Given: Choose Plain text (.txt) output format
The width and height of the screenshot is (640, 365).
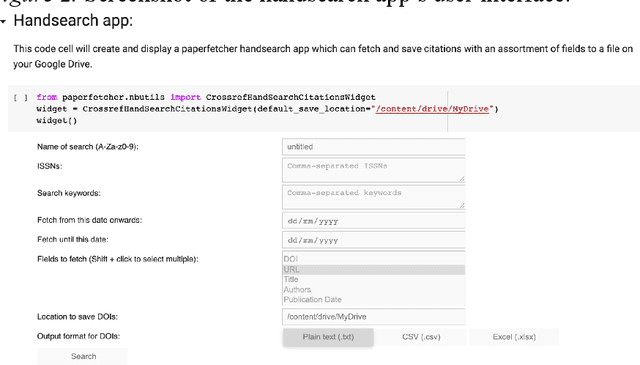Looking at the screenshot, I should pos(328,337).
